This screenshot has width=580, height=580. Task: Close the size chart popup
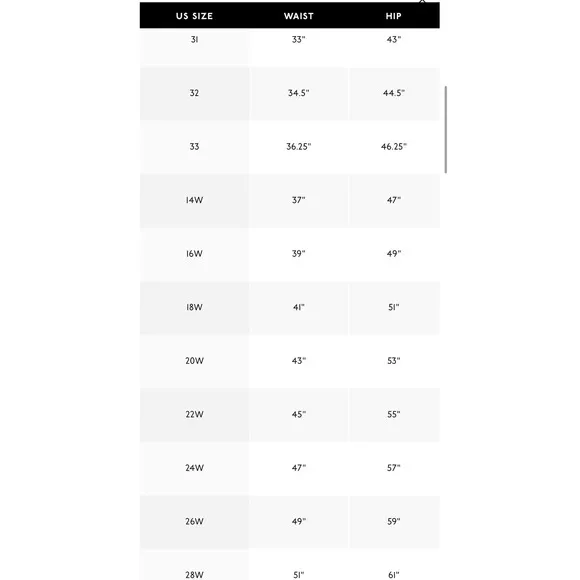pos(422,1)
